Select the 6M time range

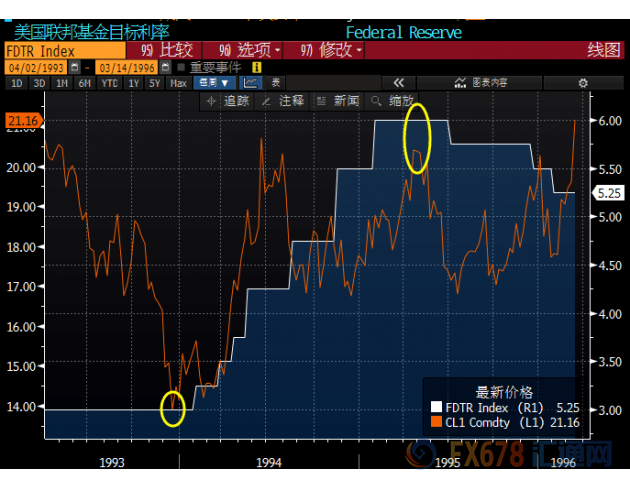pyautogui.click(x=85, y=83)
